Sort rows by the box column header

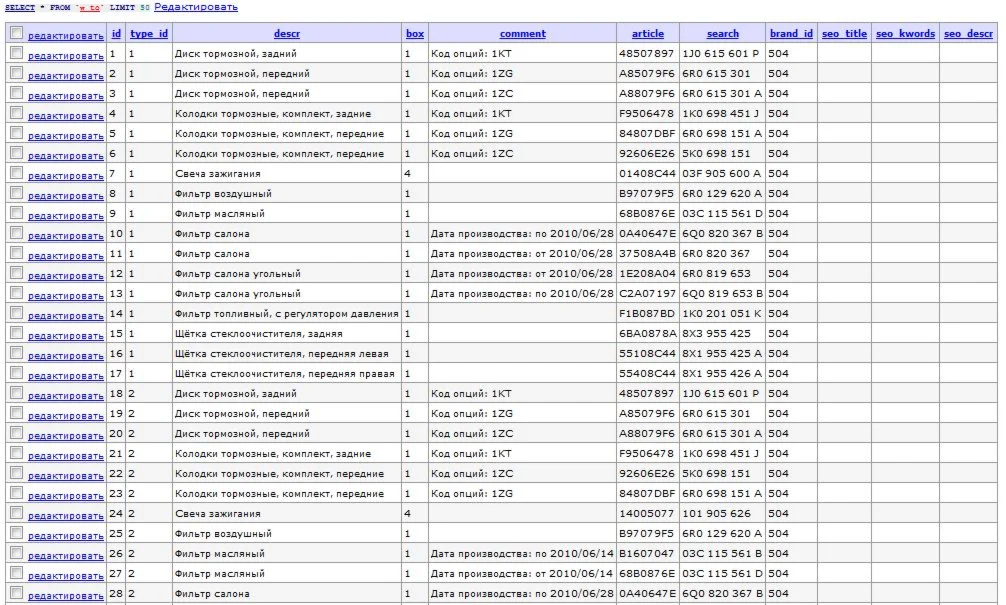(x=415, y=33)
